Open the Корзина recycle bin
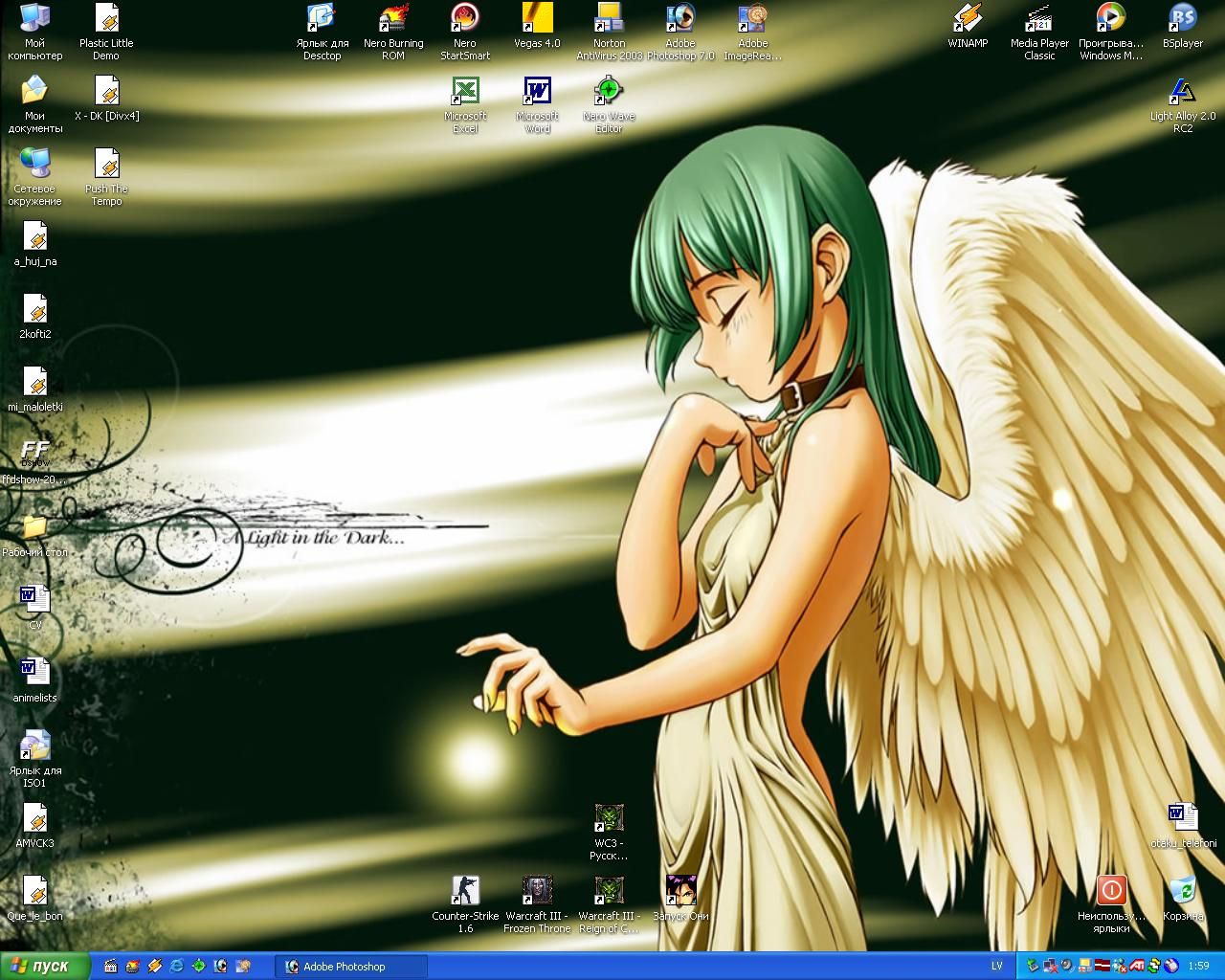This screenshot has width=1225, height=980. pos(1183,899)
